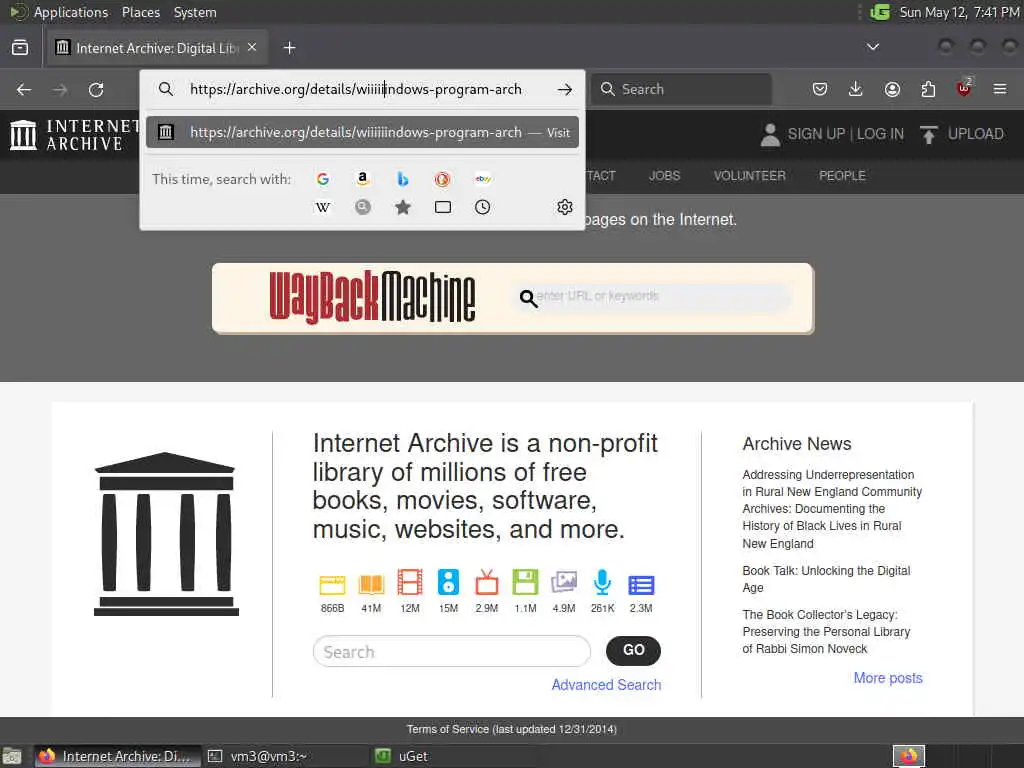Click the Internet Archive logo in header
The image size is (1024, 768).
click(x=74, y=135)
